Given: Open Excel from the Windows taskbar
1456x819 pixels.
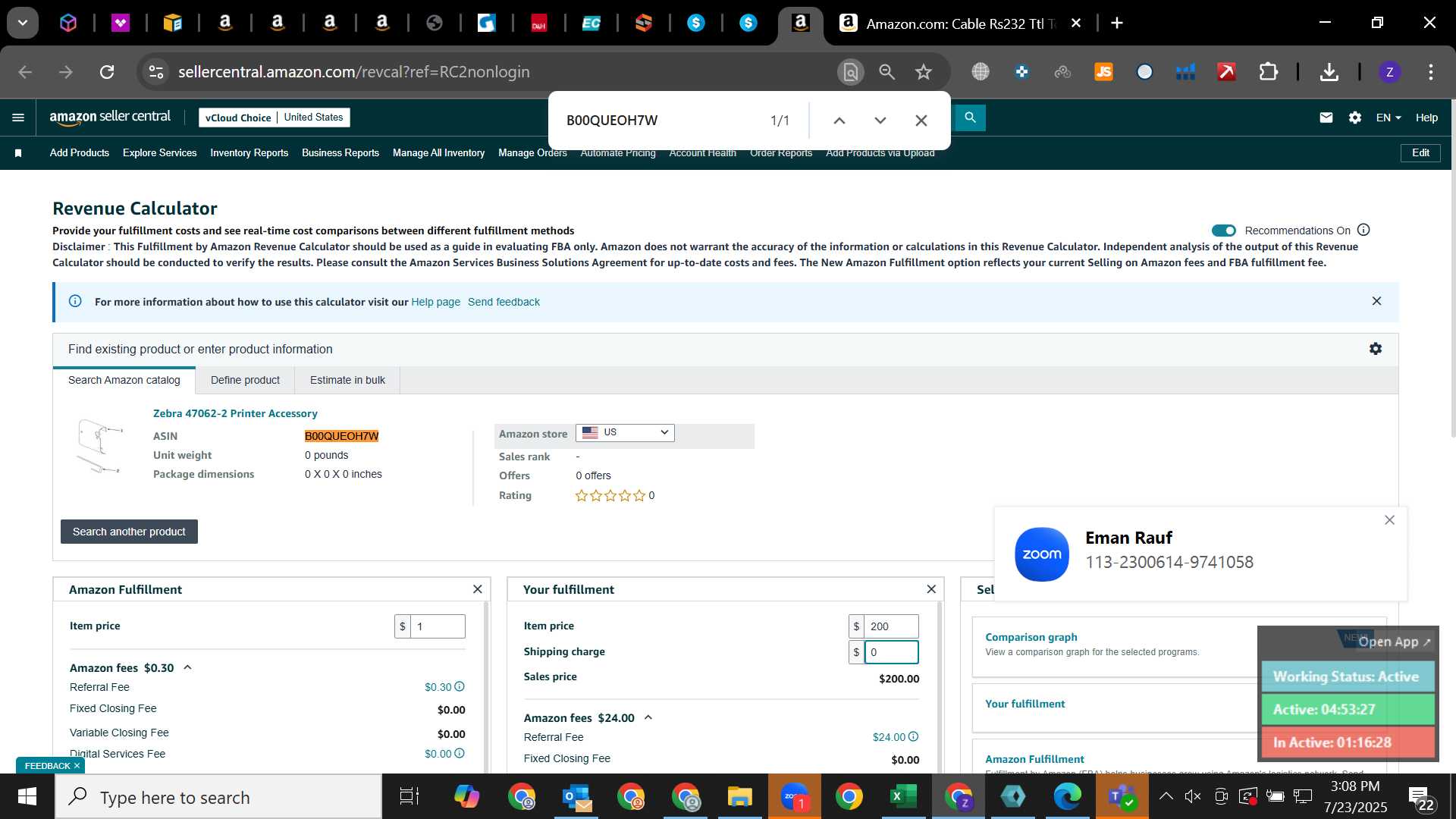Looking at the screenshot, I should [x=903, y=797].
